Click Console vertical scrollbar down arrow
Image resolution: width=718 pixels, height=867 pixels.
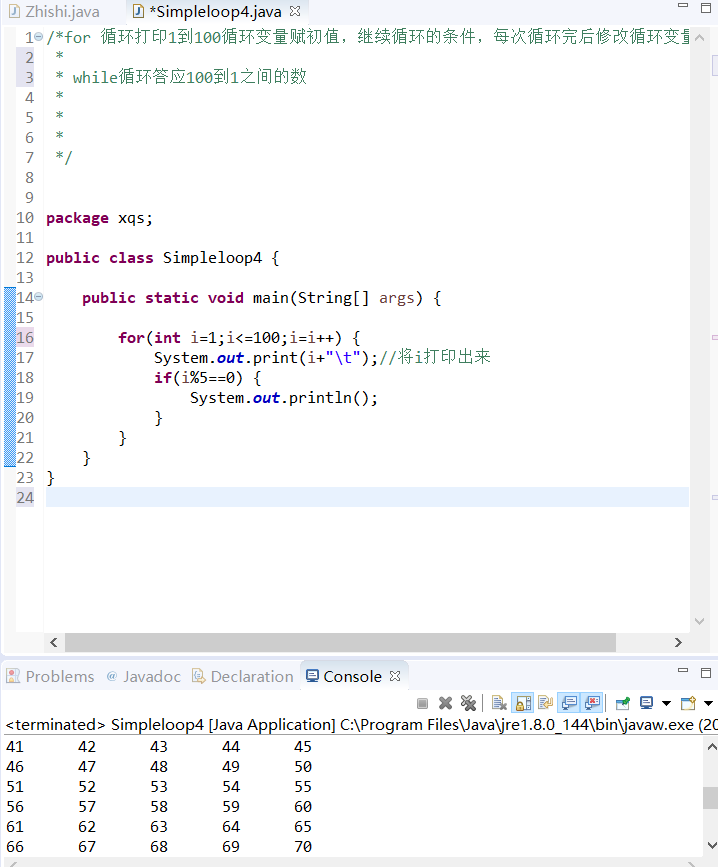pyautogui.click(x=711, y=845)
